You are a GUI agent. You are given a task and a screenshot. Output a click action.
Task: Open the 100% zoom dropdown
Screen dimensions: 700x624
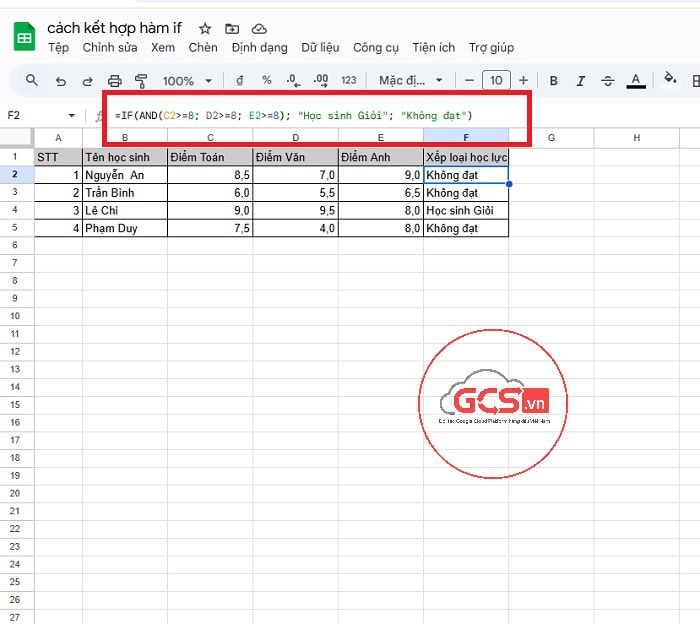(x=187, y=80)
